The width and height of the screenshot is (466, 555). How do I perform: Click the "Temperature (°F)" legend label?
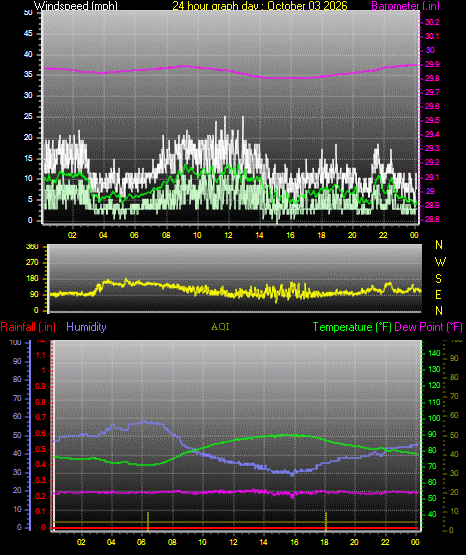tap(352, 327)
